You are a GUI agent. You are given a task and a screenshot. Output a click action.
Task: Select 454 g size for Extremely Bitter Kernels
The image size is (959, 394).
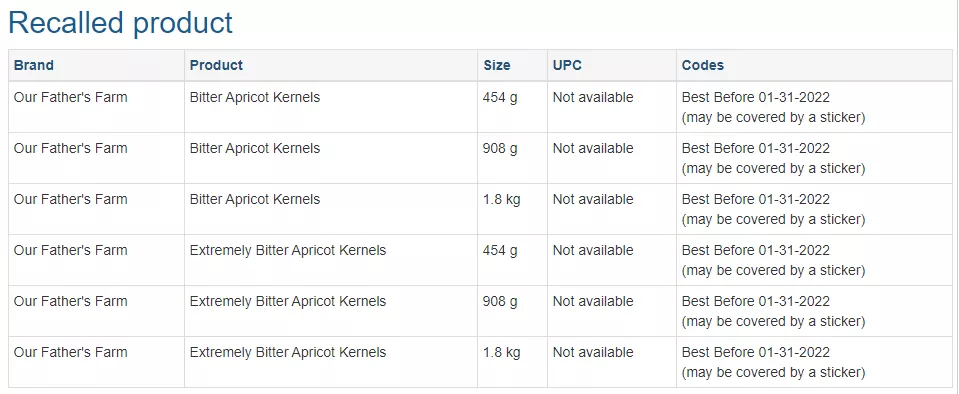pos(500,250)
